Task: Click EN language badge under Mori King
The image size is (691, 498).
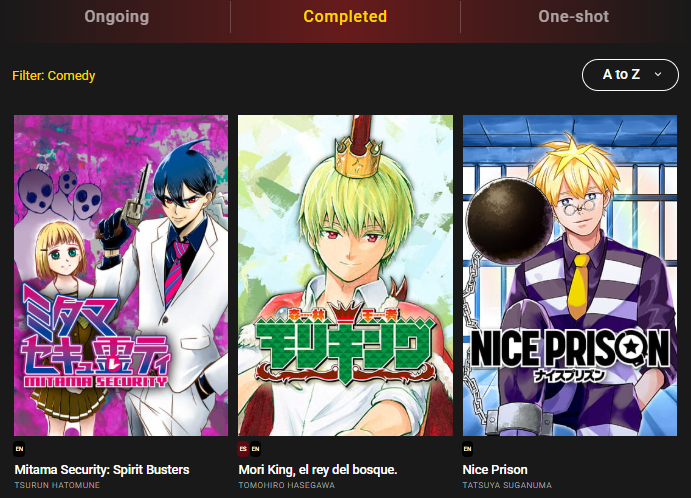Action: click(x=256, y=449)
